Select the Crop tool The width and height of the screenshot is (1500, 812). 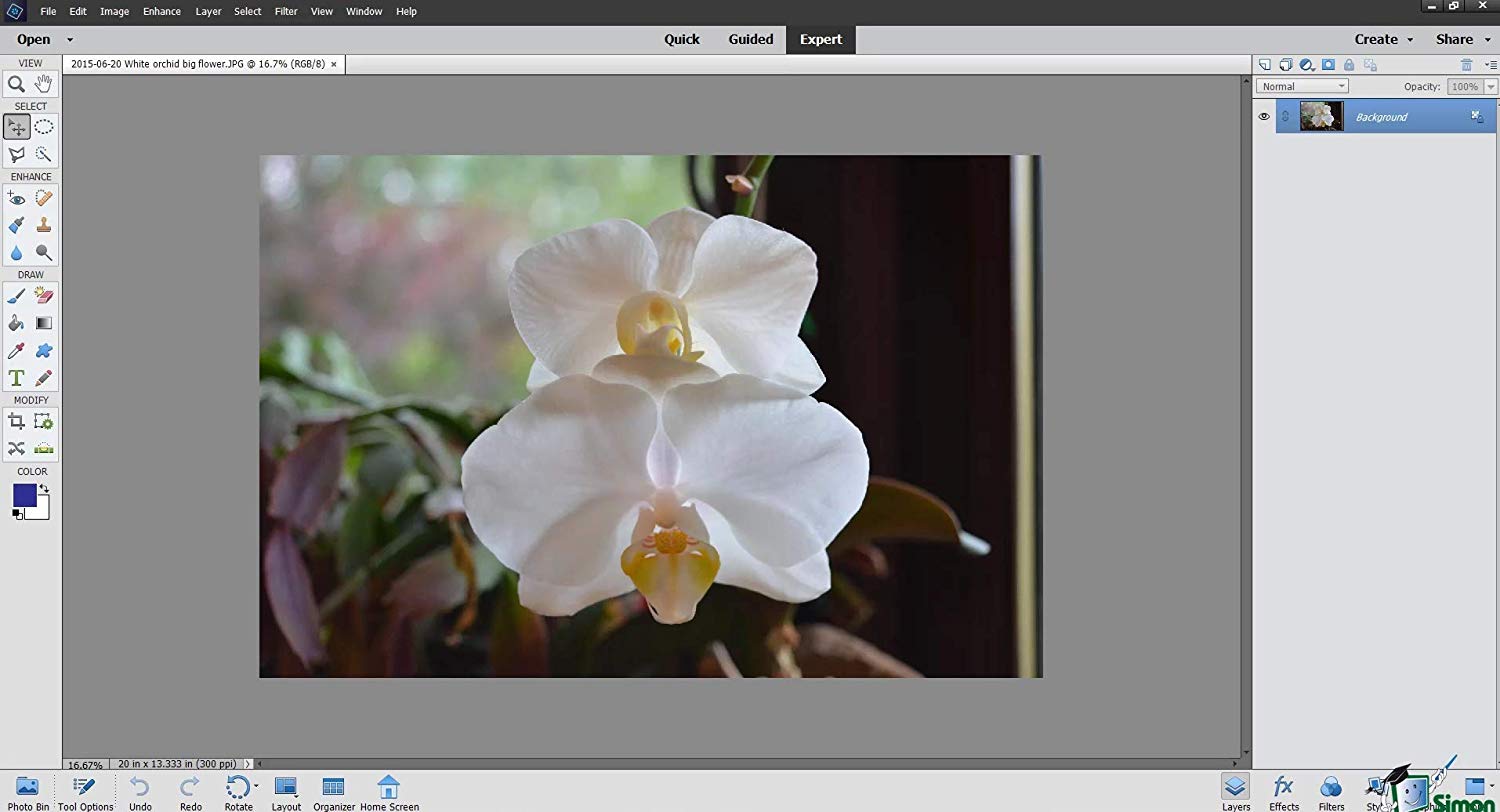(x=16, y=422)
